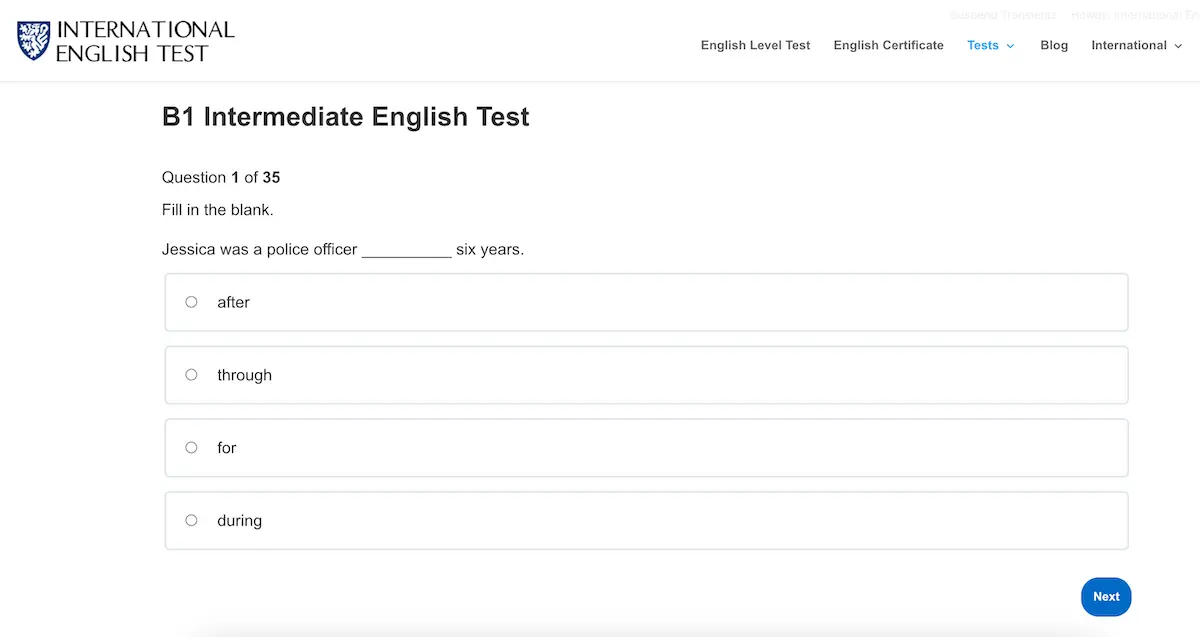
Task: Click the chevron icon next to Tests
Action: pyautogui.click(x=1009, y=45)
